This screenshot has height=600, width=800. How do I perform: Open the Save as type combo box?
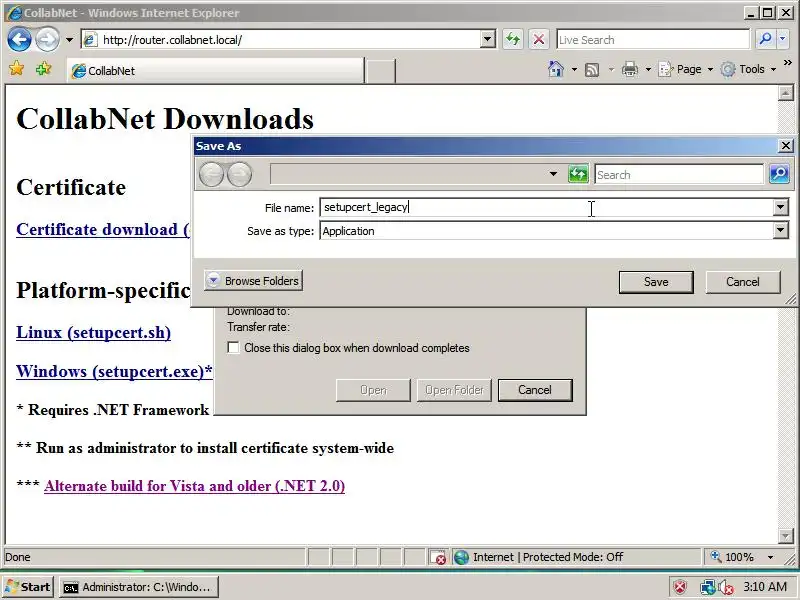tap(554, 231)
